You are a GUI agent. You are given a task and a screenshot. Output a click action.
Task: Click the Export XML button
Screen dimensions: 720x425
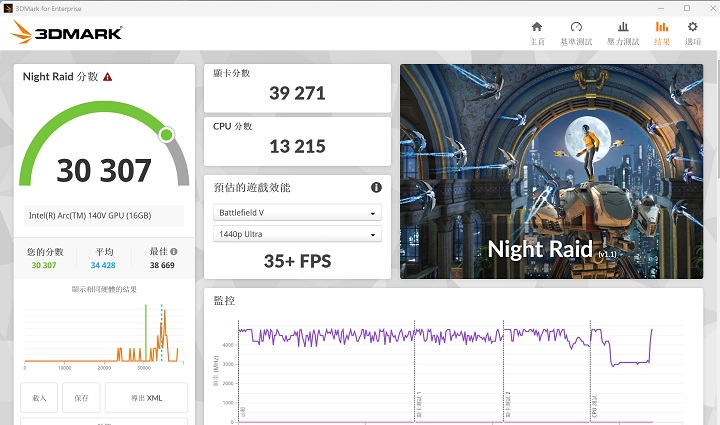point(146,398)
